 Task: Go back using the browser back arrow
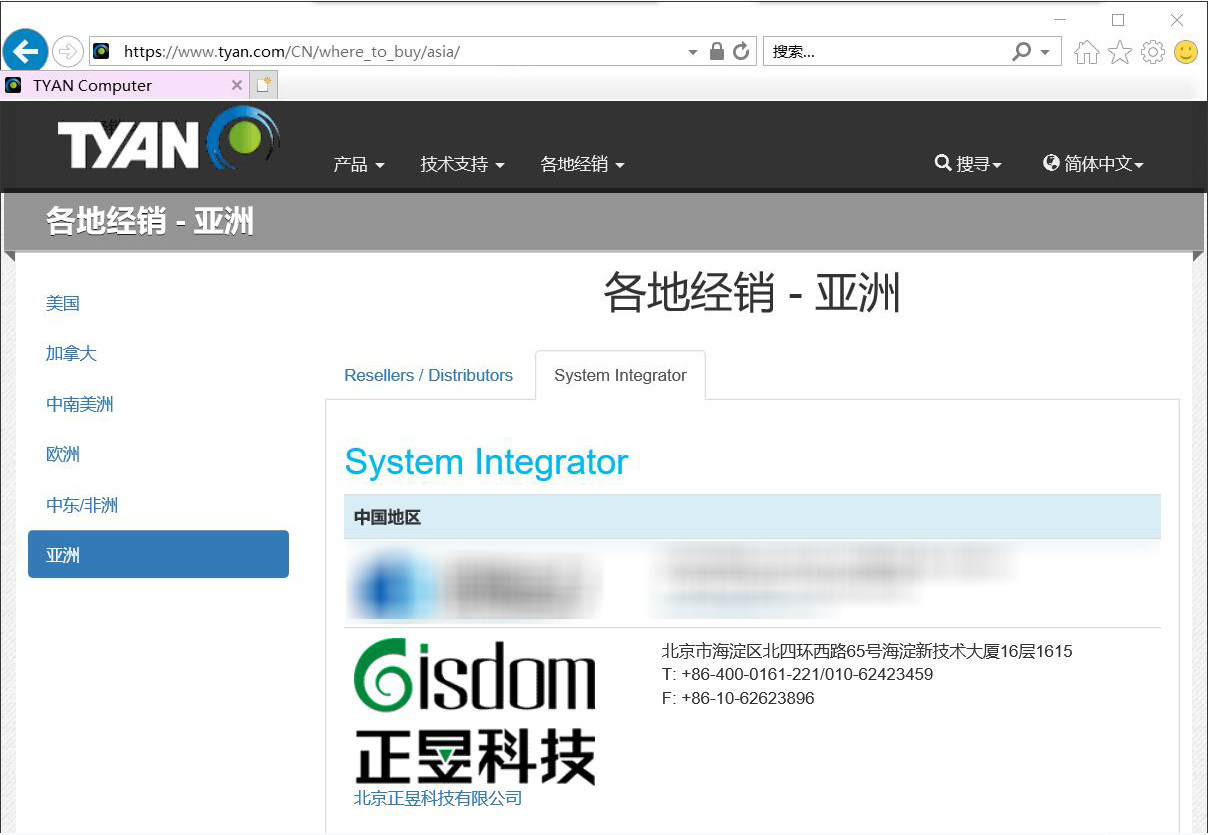[x=26, y=50]
